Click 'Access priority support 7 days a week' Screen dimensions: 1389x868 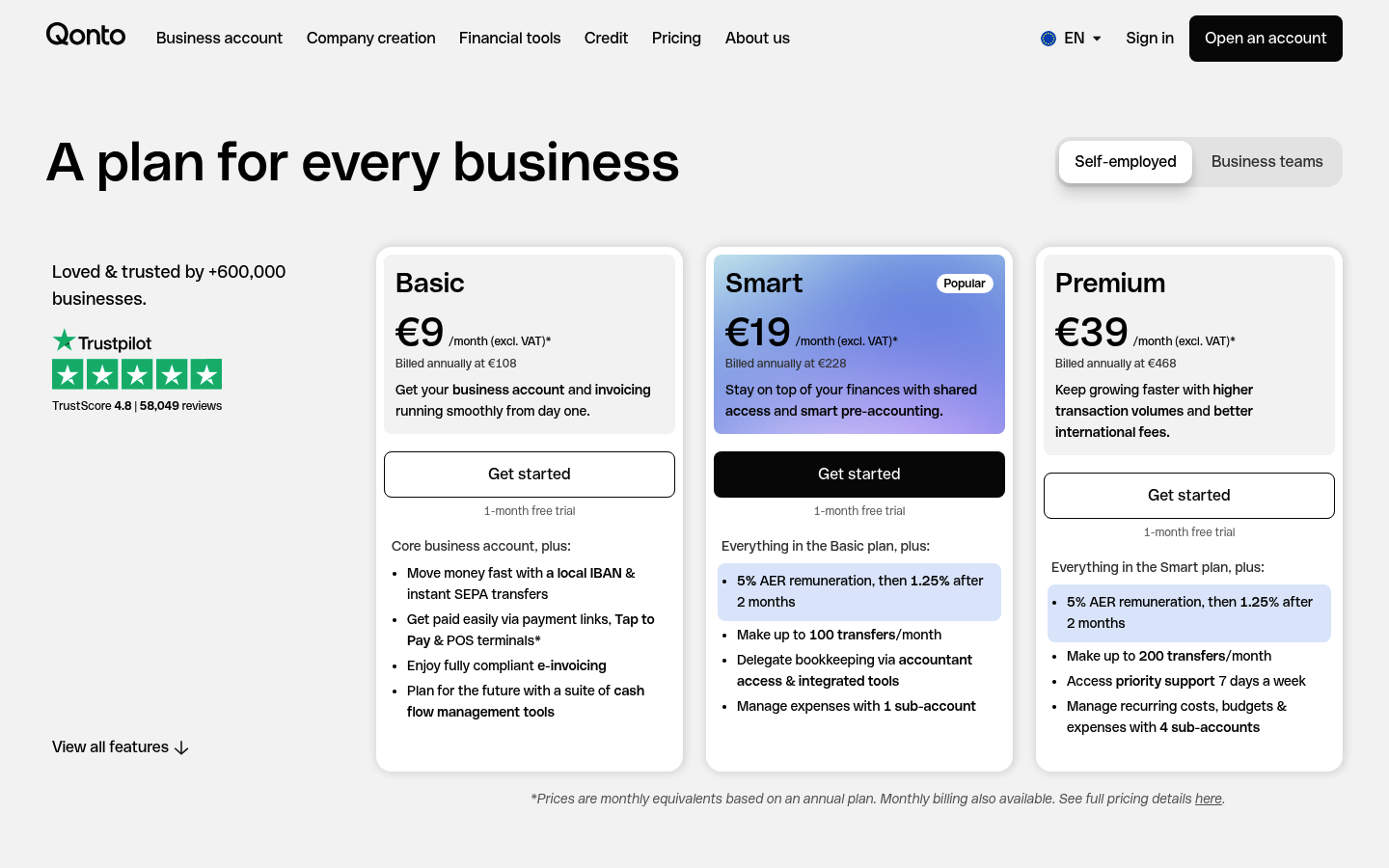(x=1186, y=681)
